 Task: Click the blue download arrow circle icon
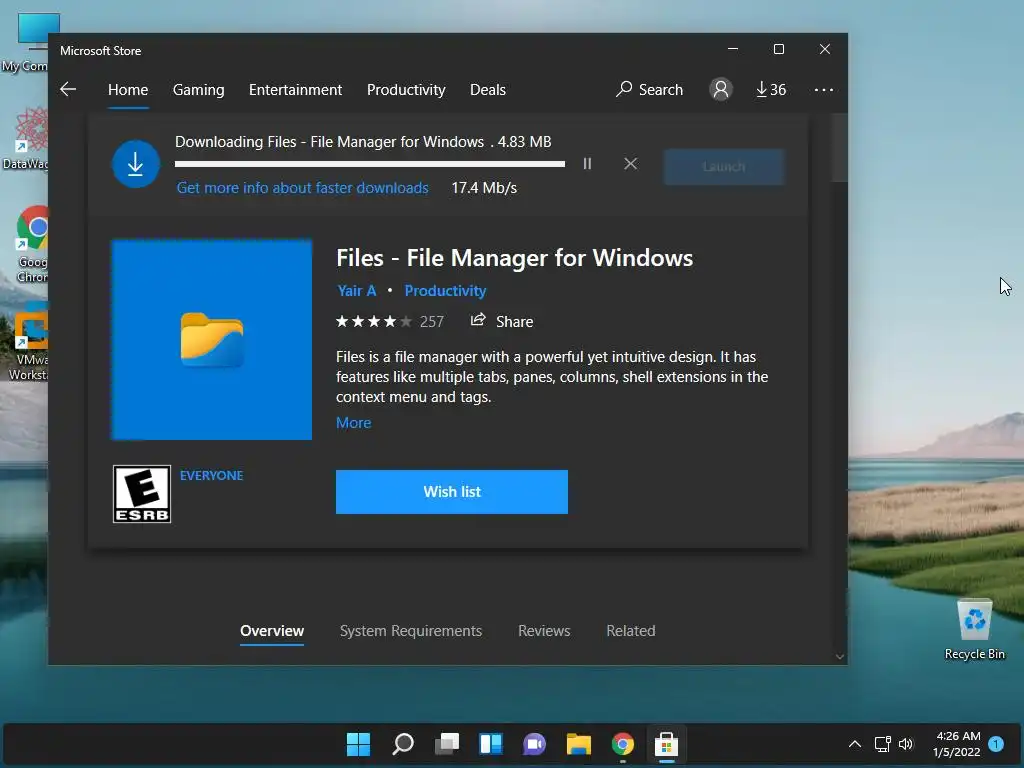(x=135, y=164)
